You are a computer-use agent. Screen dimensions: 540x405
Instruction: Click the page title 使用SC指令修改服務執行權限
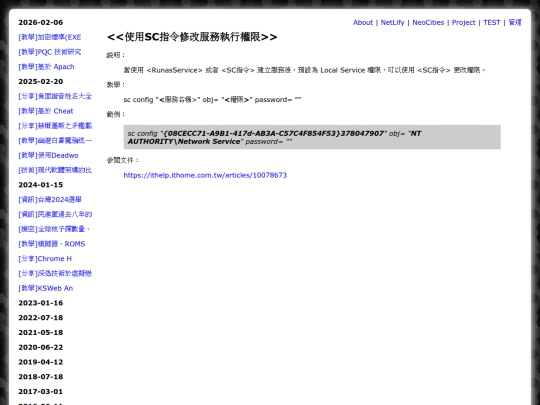(x=192, y=37)
